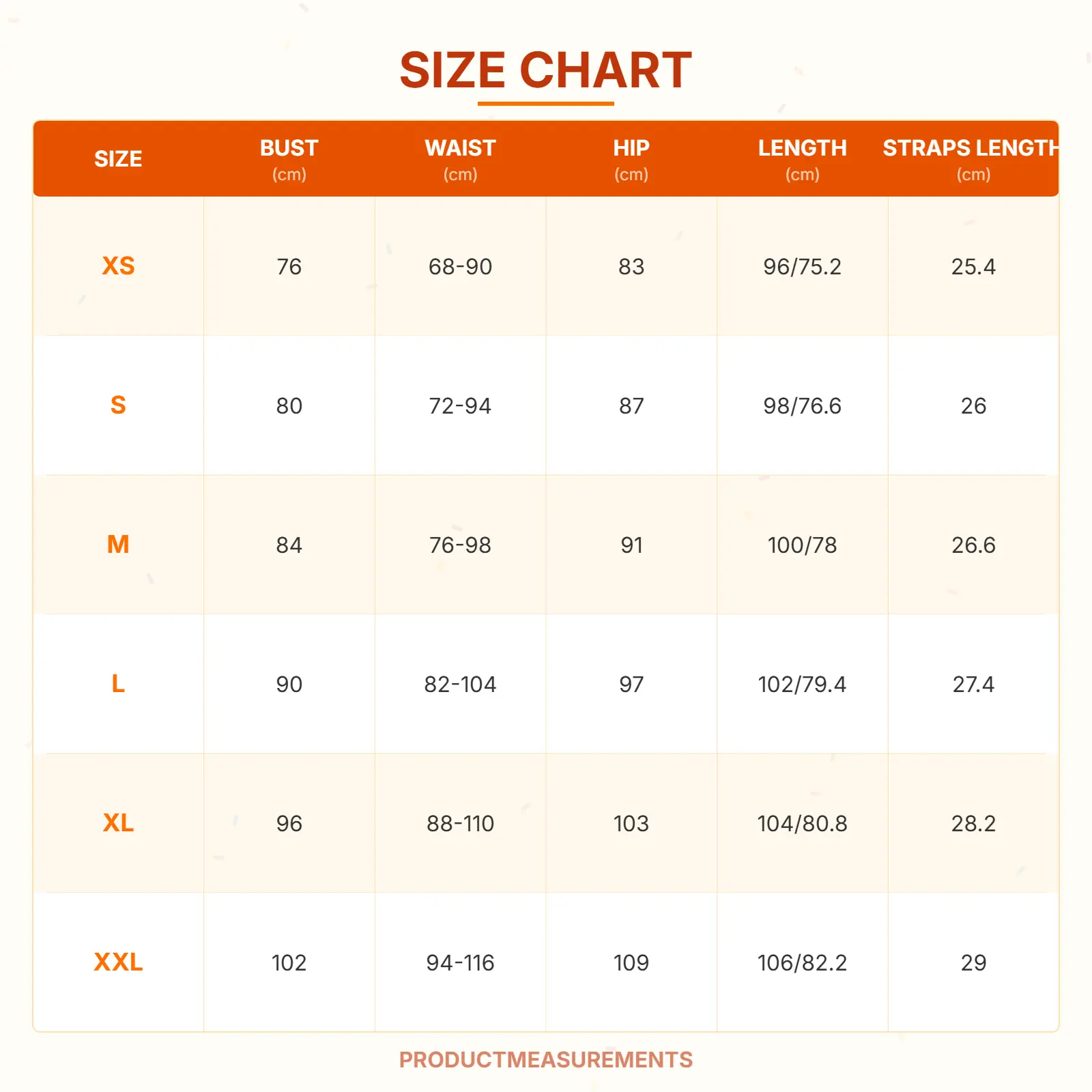
Task: Select the XXL bust value 102
Action: pos(289,963)
